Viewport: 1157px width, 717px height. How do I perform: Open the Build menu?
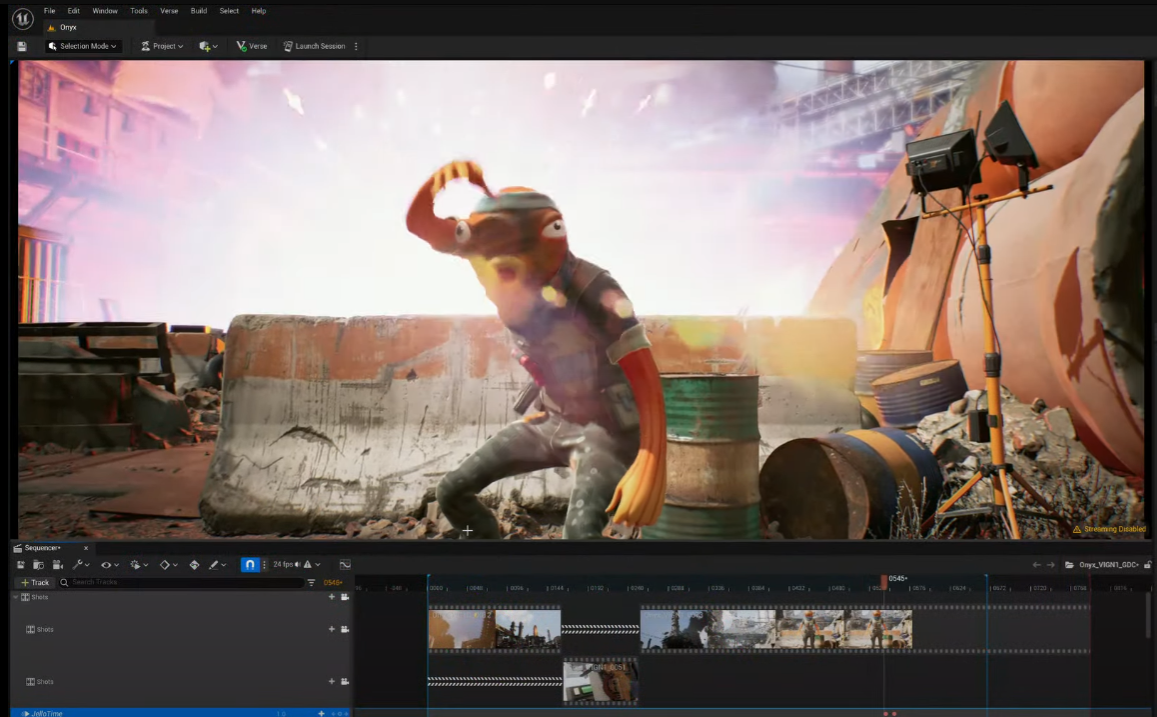click(x=198, y=11)
